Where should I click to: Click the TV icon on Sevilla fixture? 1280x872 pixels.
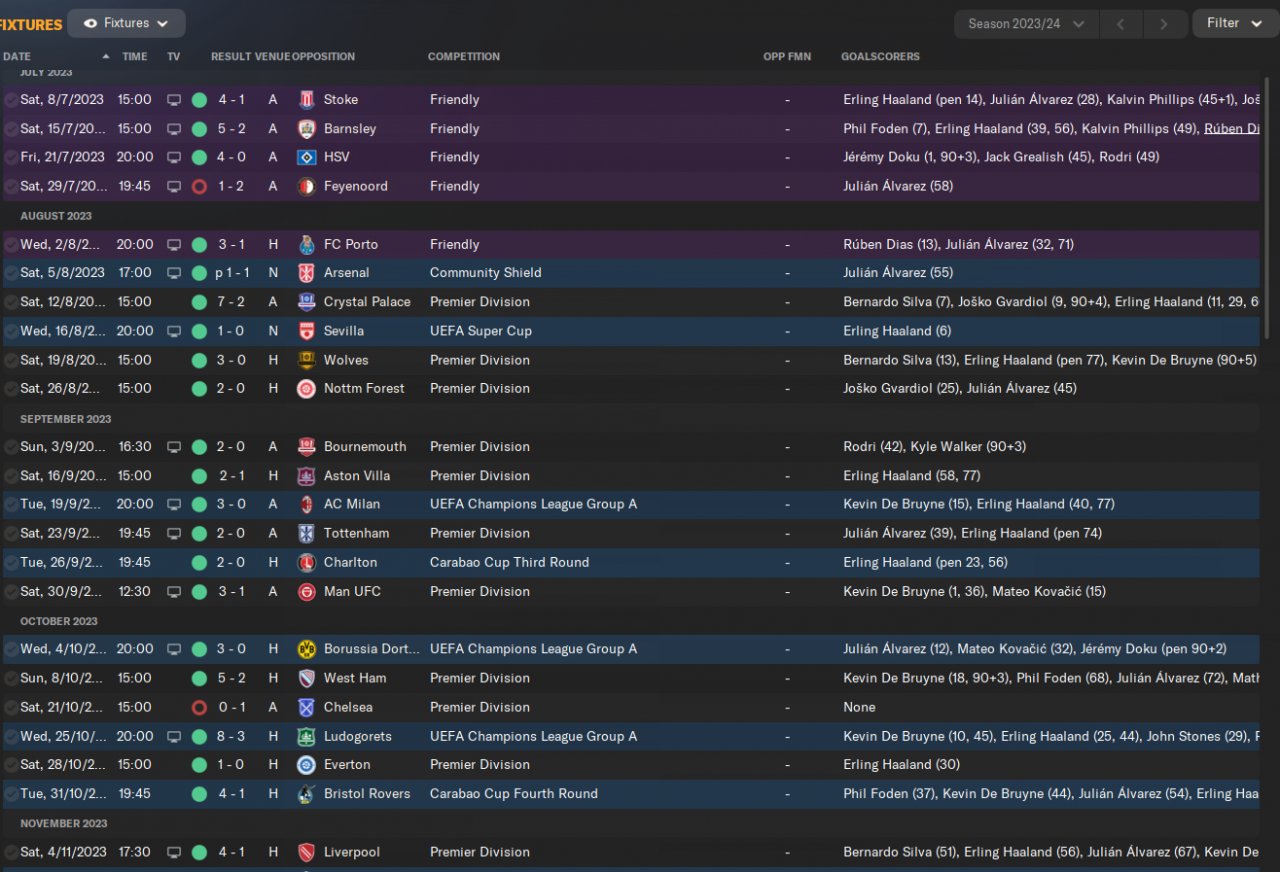pyautogui.click(x=174, y=331)
